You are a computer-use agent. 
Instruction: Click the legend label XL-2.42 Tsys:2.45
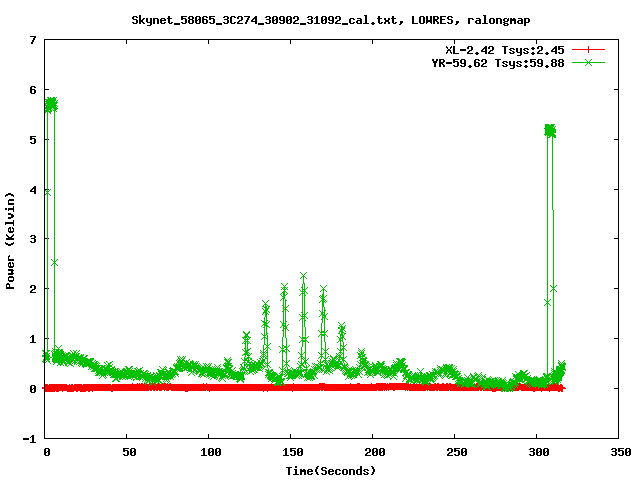click(x=505, y=50)
